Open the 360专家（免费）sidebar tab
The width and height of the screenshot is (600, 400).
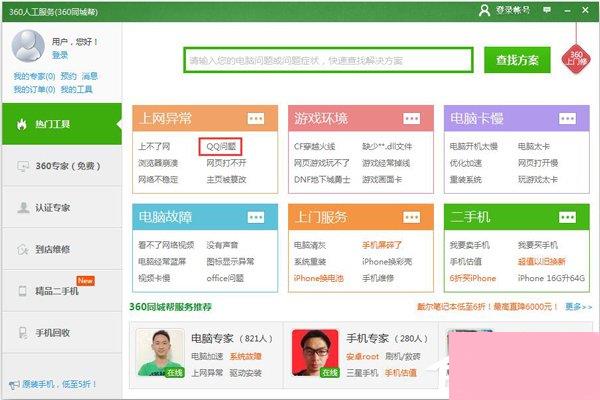[62, 166]
